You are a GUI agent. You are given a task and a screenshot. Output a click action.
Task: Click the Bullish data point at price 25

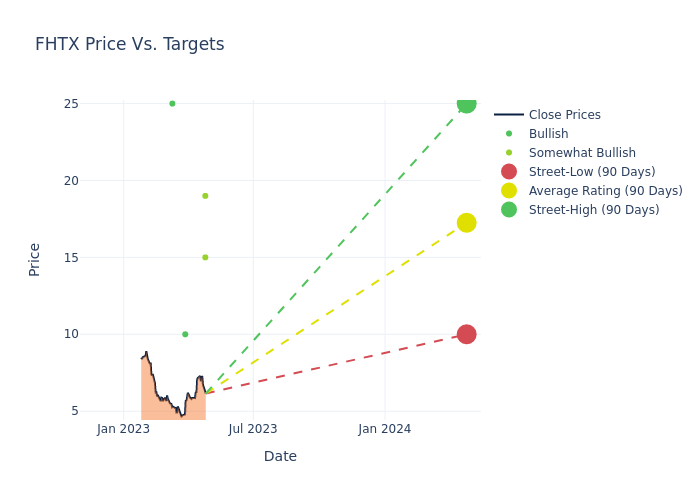172,104
